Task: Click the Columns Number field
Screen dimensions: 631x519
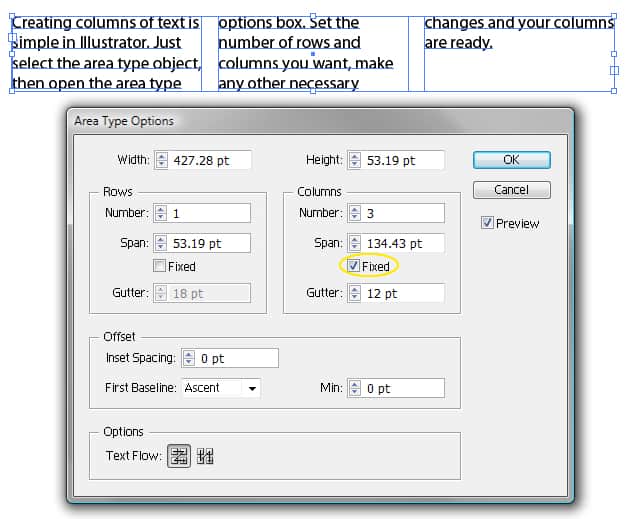Action: point(403,213)
